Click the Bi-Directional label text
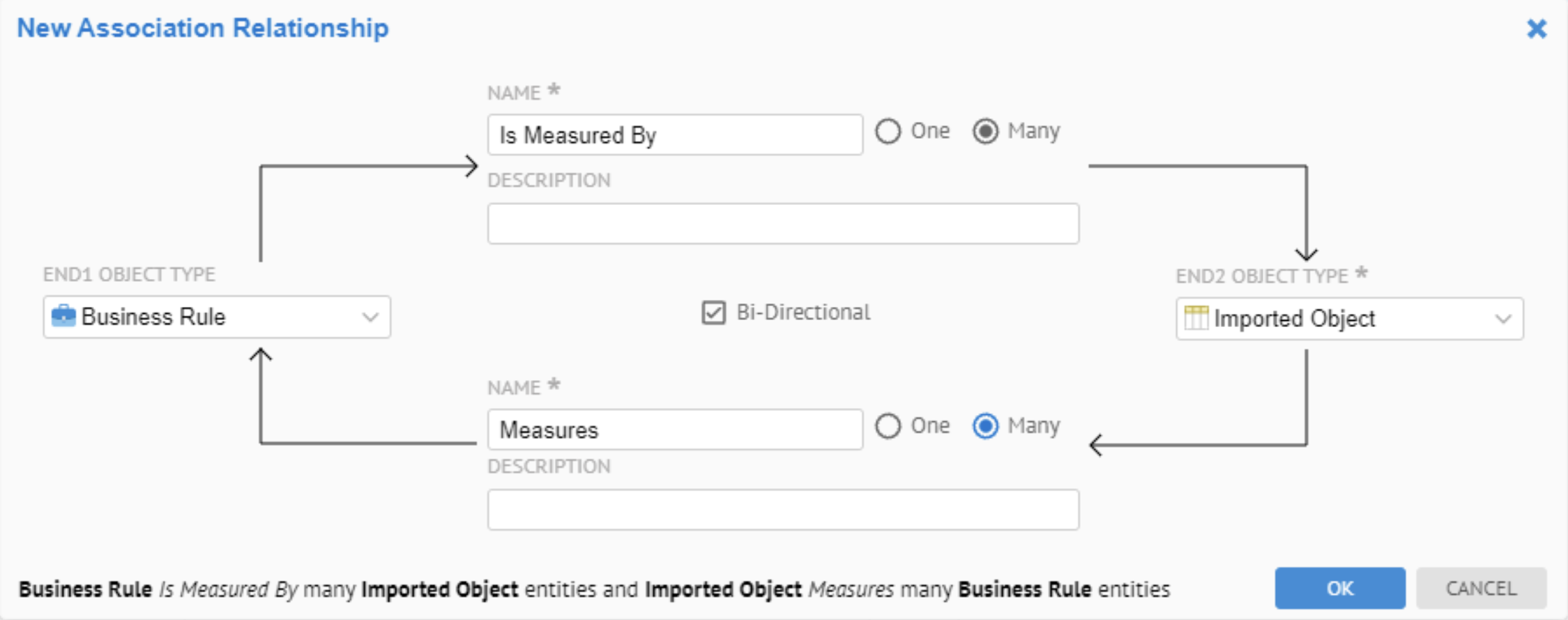The height and width of the screenshot is (620, 1568). pyautogui.click(x=802, y=312)
